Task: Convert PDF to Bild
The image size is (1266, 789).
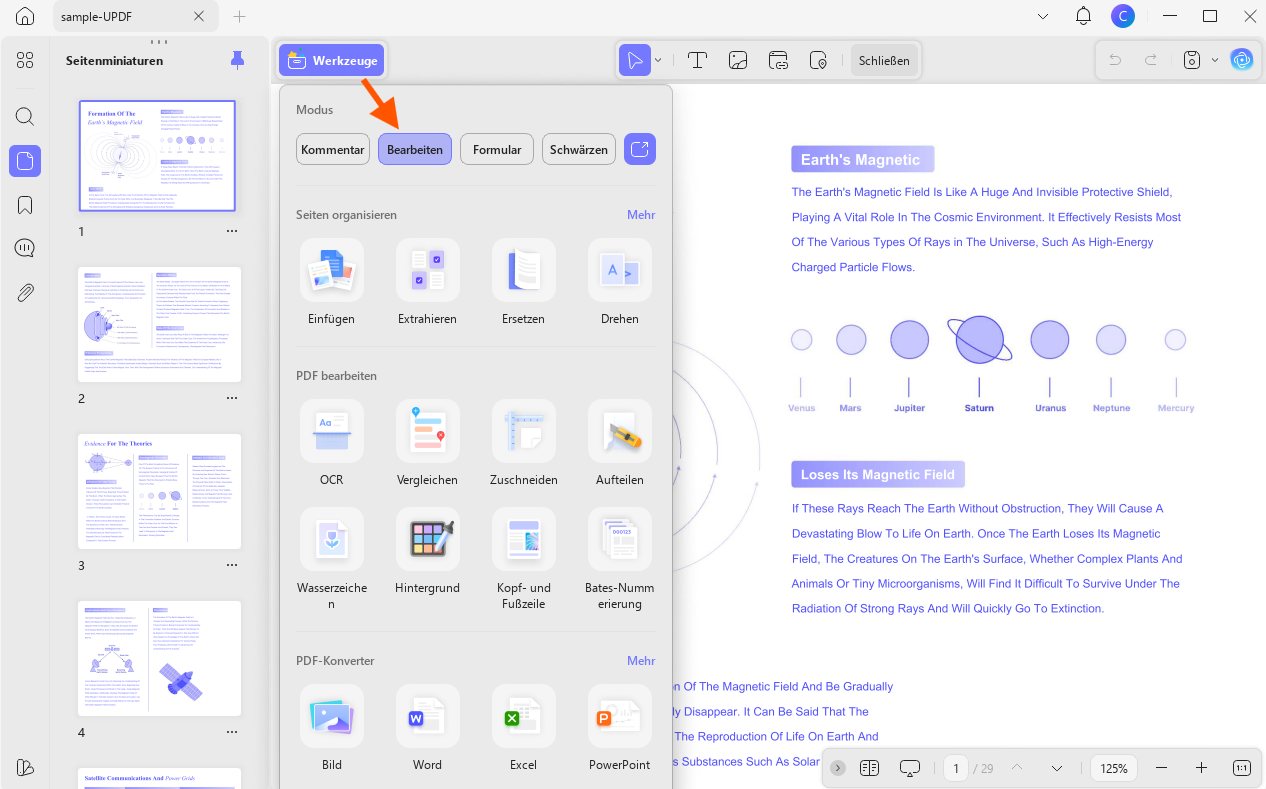Action: pos(331,728)
